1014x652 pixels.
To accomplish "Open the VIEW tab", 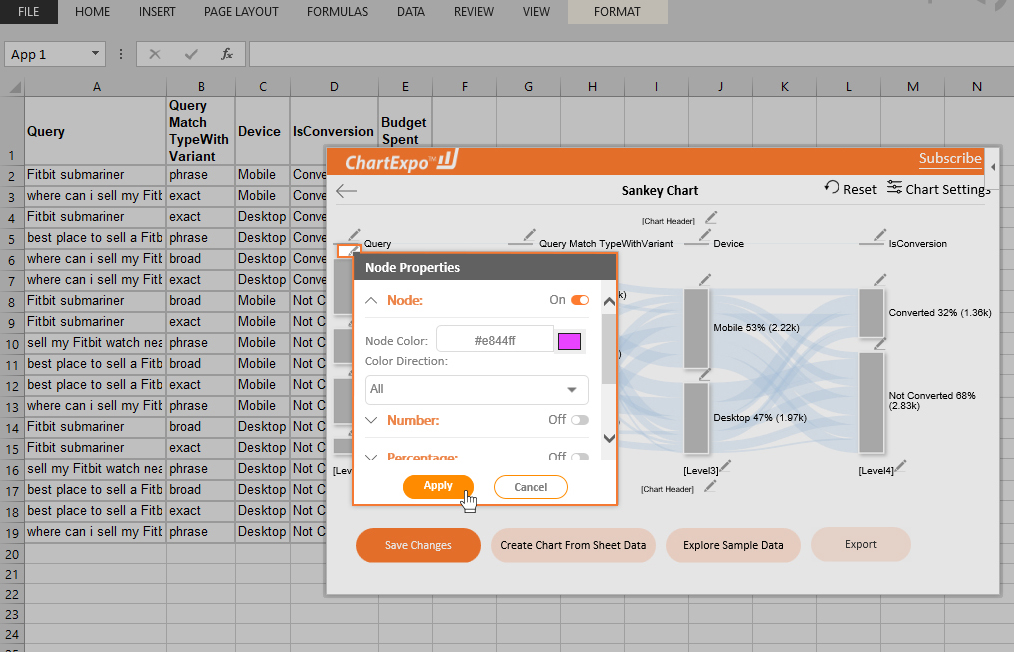I will point(536,12).
